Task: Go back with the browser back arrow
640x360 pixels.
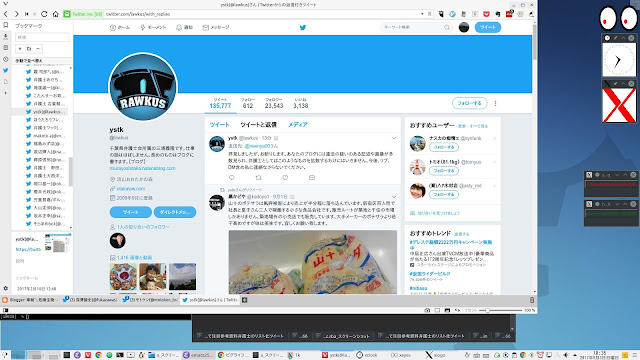Action: (x=6, y=14)
